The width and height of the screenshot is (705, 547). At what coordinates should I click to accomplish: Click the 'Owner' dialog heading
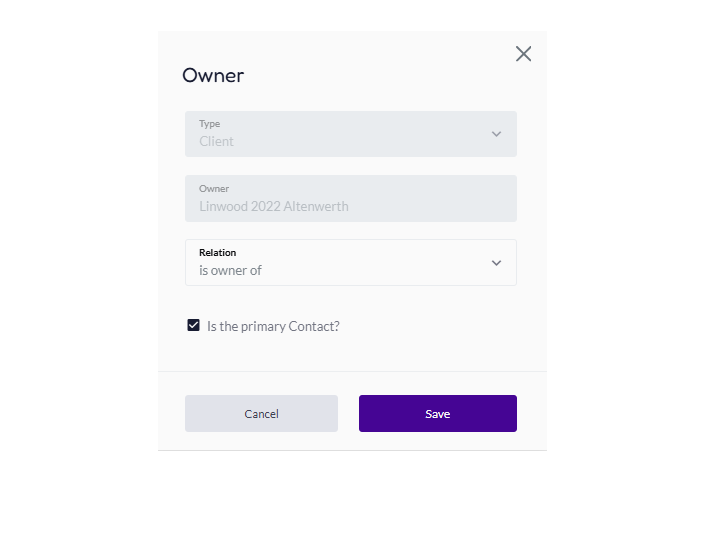click(213, 76)
